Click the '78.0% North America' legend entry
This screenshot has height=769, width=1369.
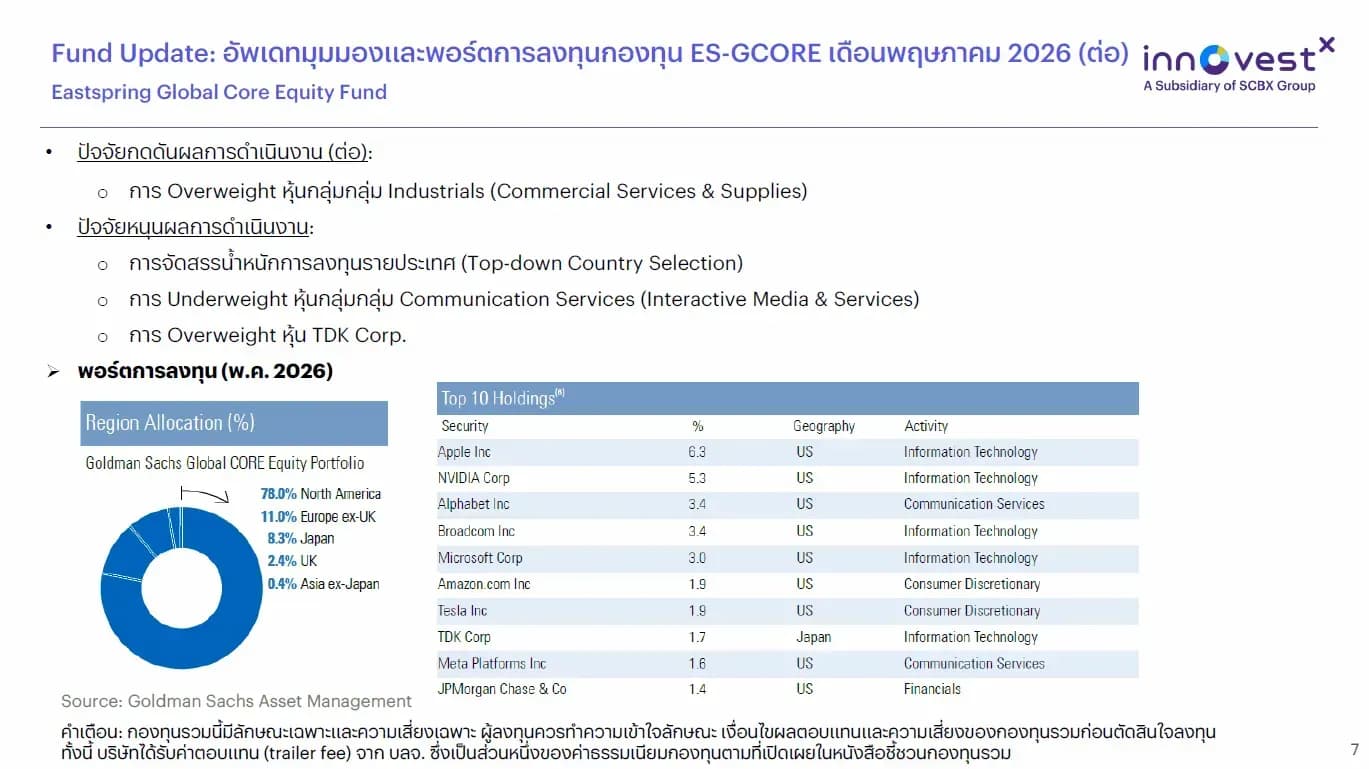321,494
